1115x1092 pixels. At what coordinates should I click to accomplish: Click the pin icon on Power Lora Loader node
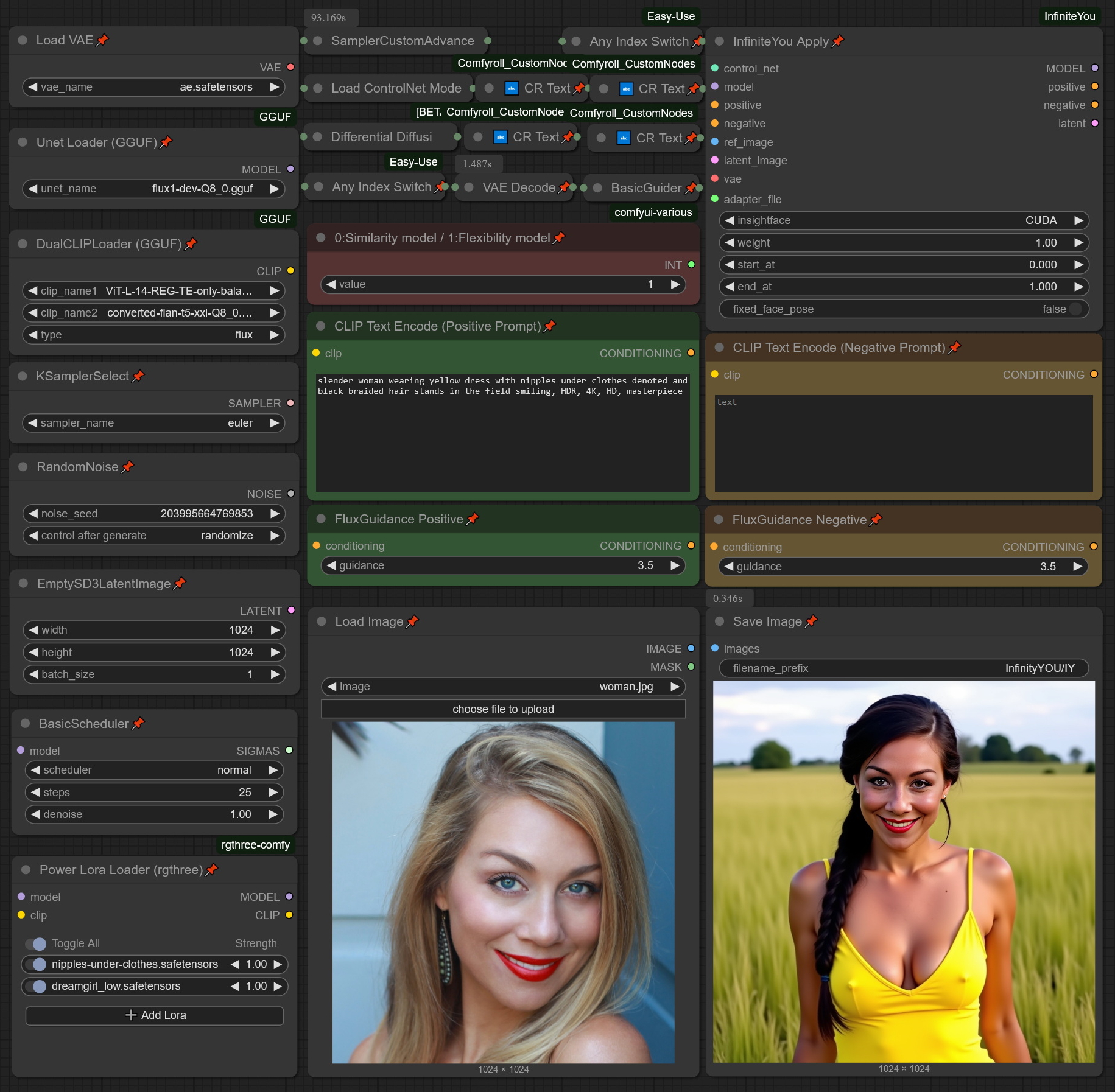click(211, 870)
